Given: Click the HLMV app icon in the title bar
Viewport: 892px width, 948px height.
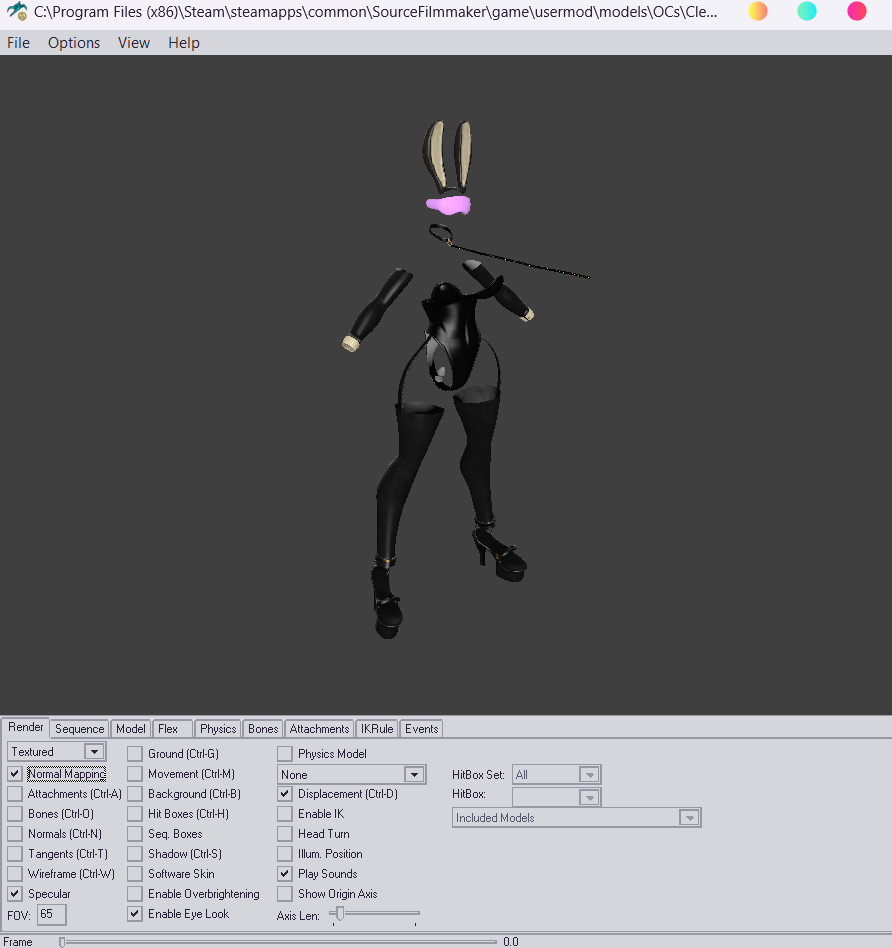Looking at the screenshot, I should [17, 11].
